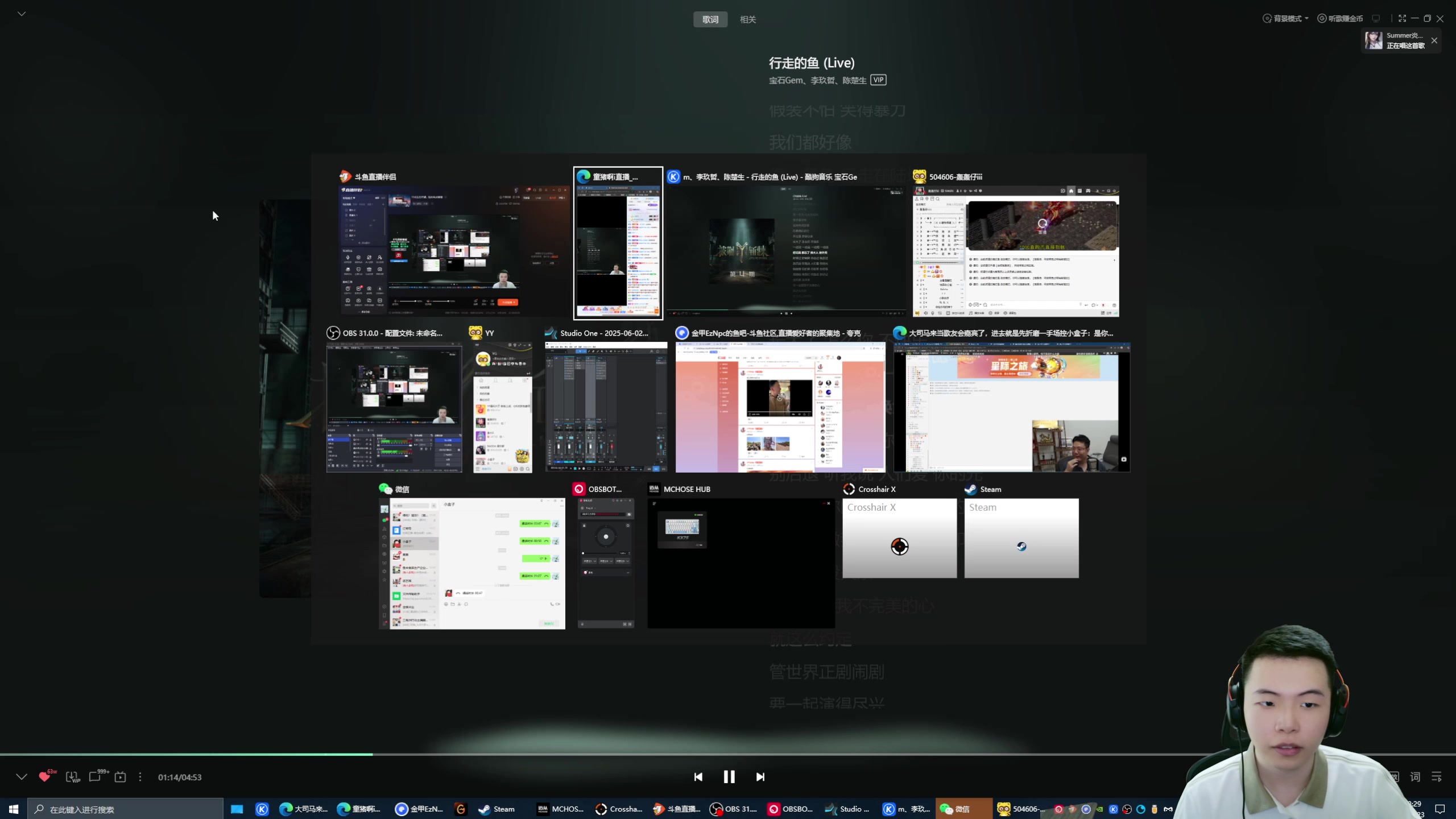Open artist 李玖哲 link
Screen dimensions: 1456x819
coord(822,80)
